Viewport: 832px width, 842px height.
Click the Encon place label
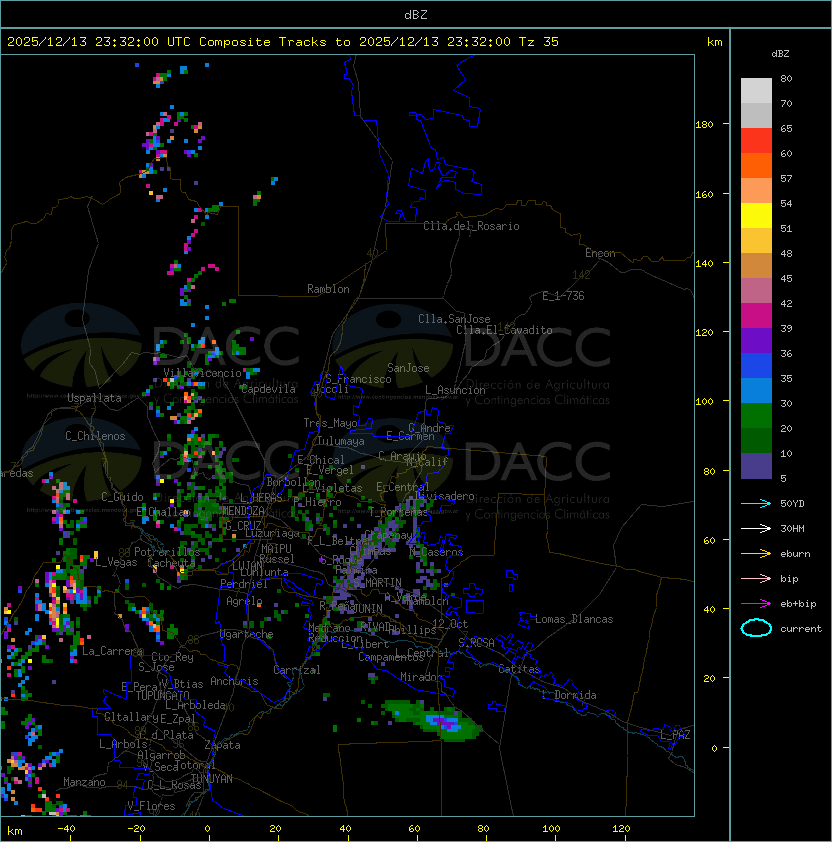pos(600,253)
